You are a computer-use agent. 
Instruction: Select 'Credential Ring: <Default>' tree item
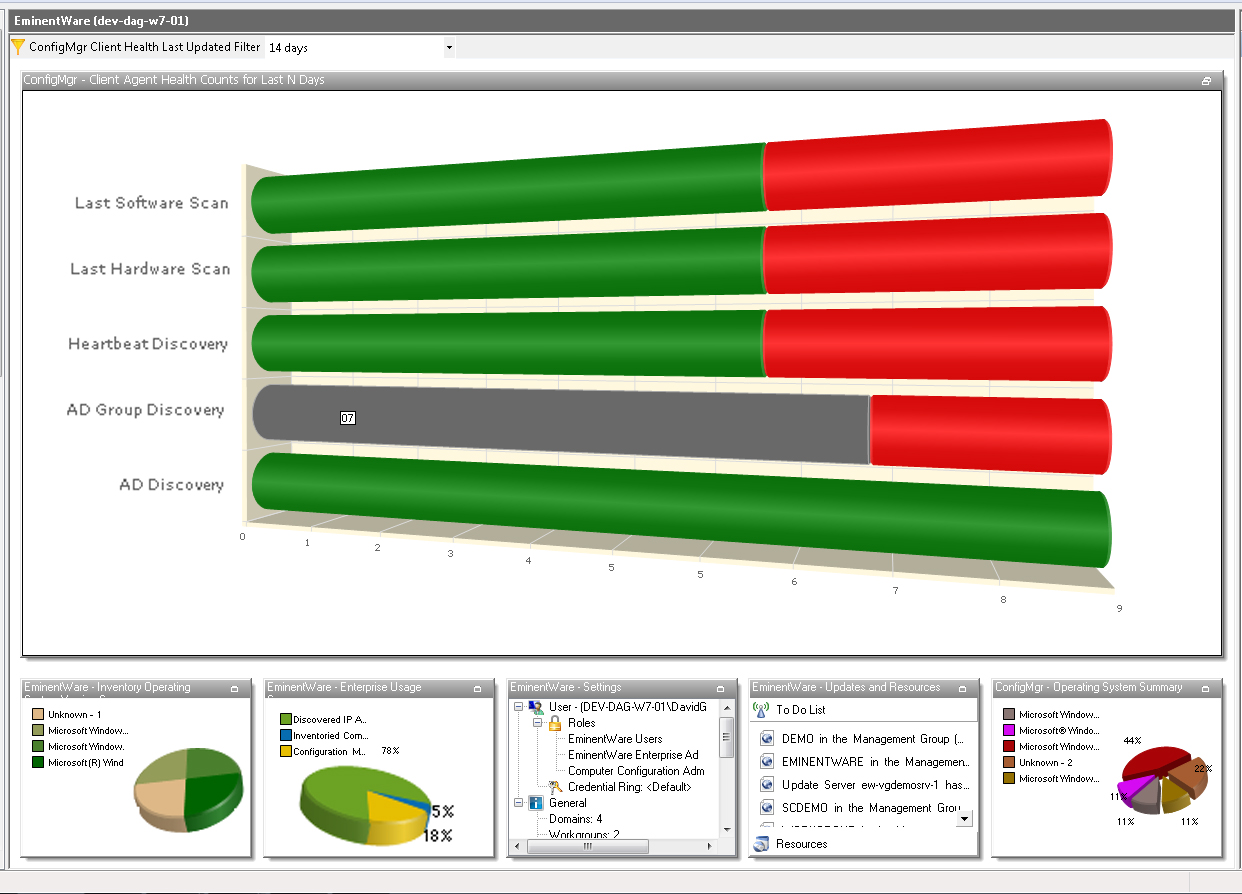coord(629,787)
